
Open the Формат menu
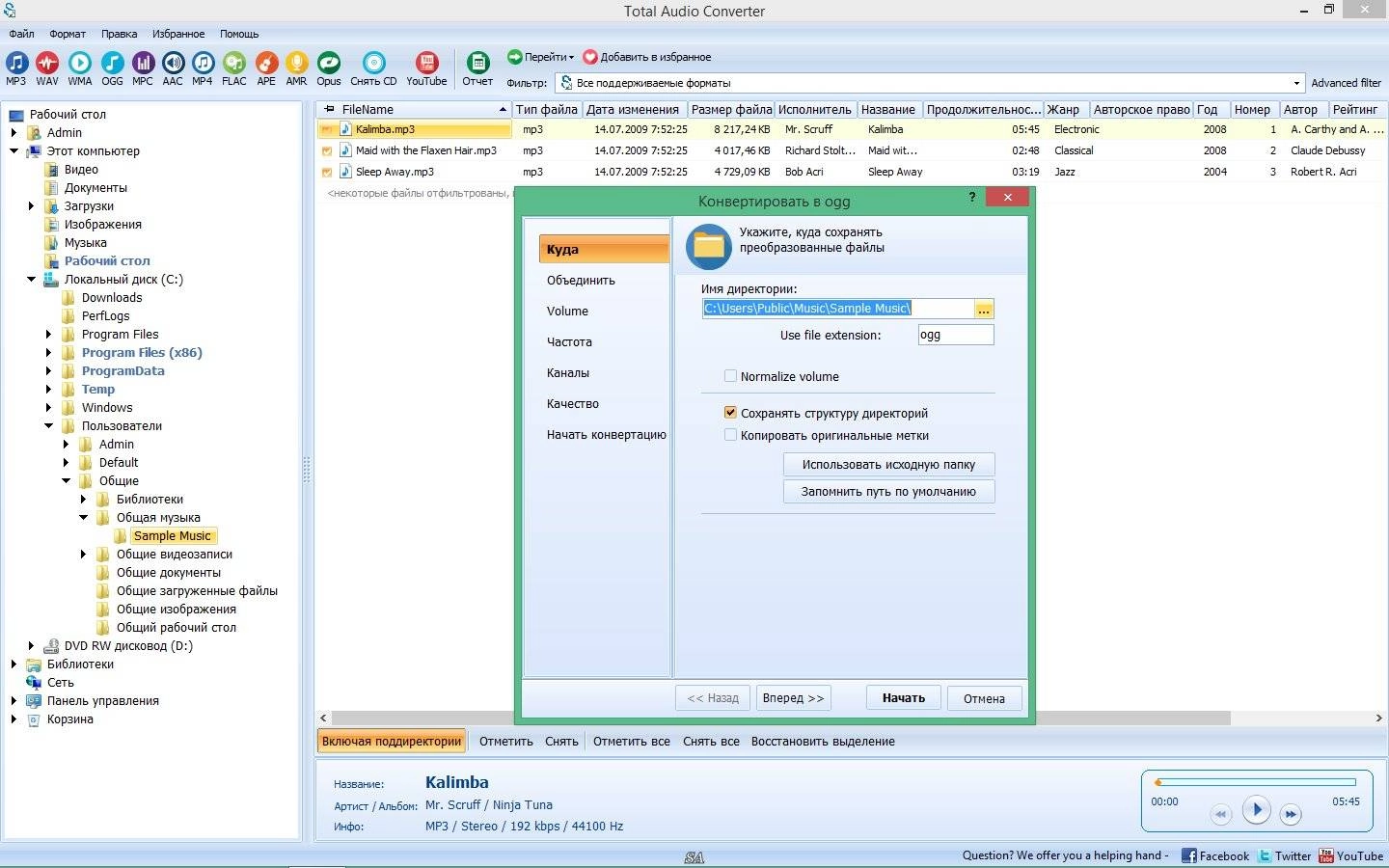tap(68, 34)
